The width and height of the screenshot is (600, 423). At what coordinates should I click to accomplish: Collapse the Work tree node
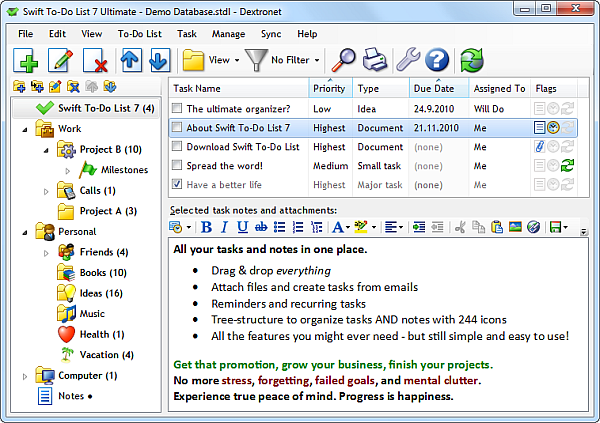pos(25,130)
